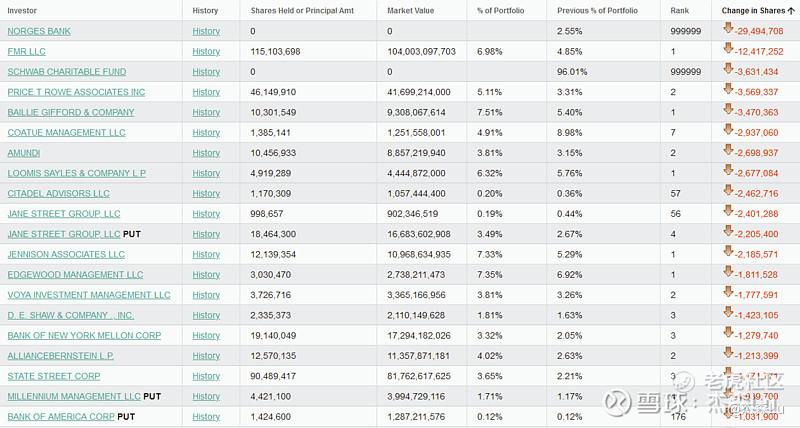Viewport: 800px width, 428px height.
Task: Open EDGEWOOD MANAGEMENT LLC link
Action: click(x=75, y=275)
